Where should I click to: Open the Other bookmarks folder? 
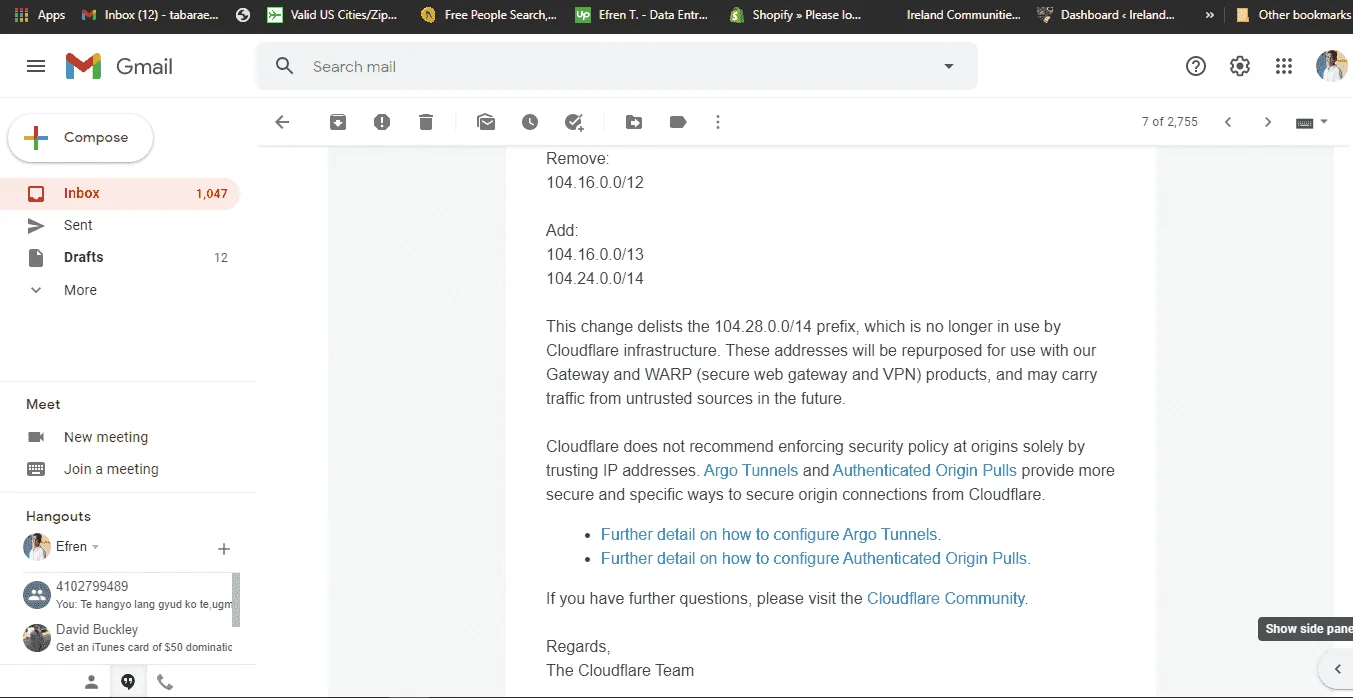[1293, 15]
